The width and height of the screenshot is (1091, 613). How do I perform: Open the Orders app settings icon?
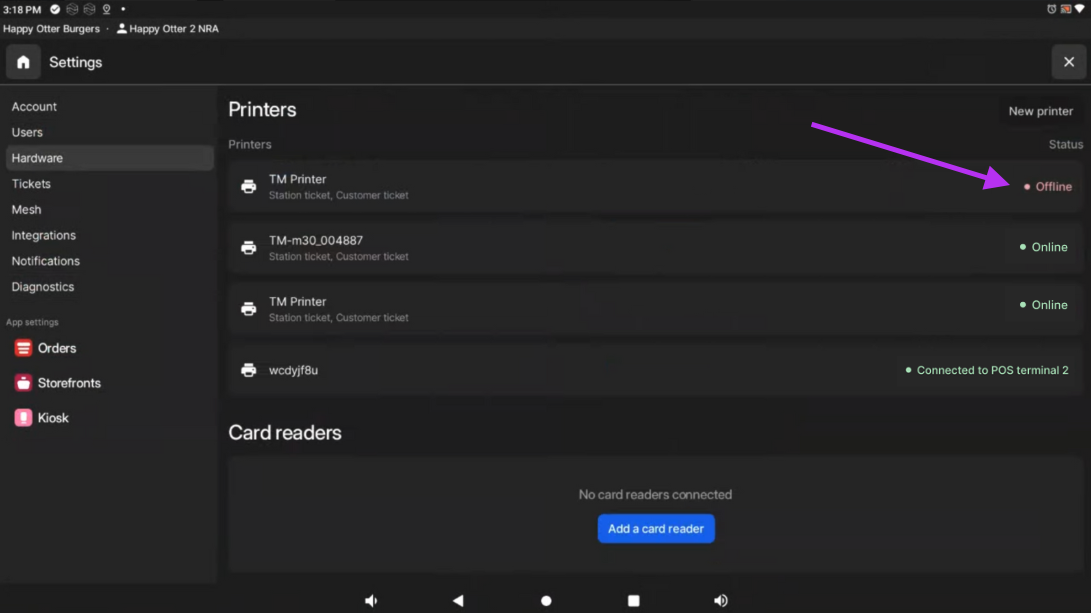[x=23, y=348]
